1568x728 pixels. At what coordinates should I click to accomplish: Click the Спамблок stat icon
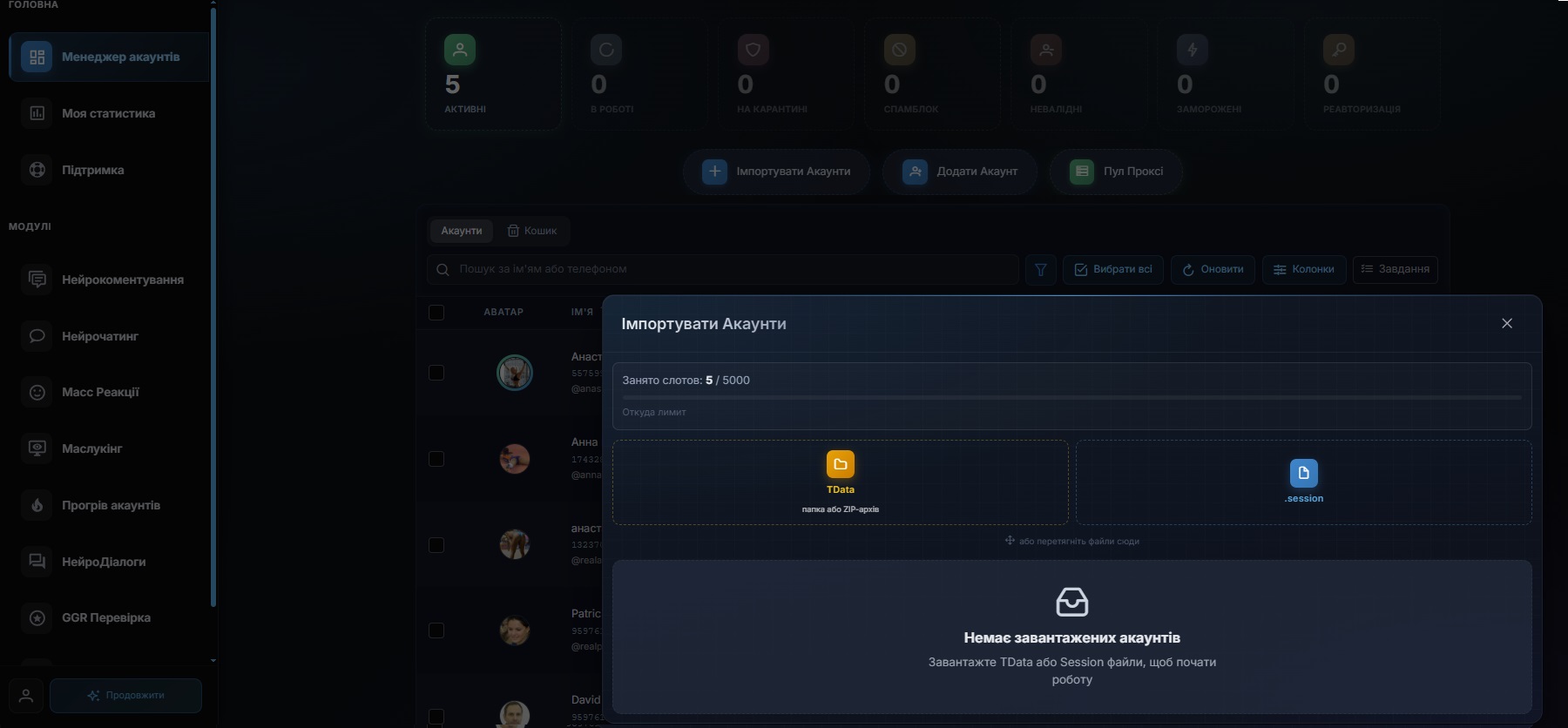[x=899, y=50]
